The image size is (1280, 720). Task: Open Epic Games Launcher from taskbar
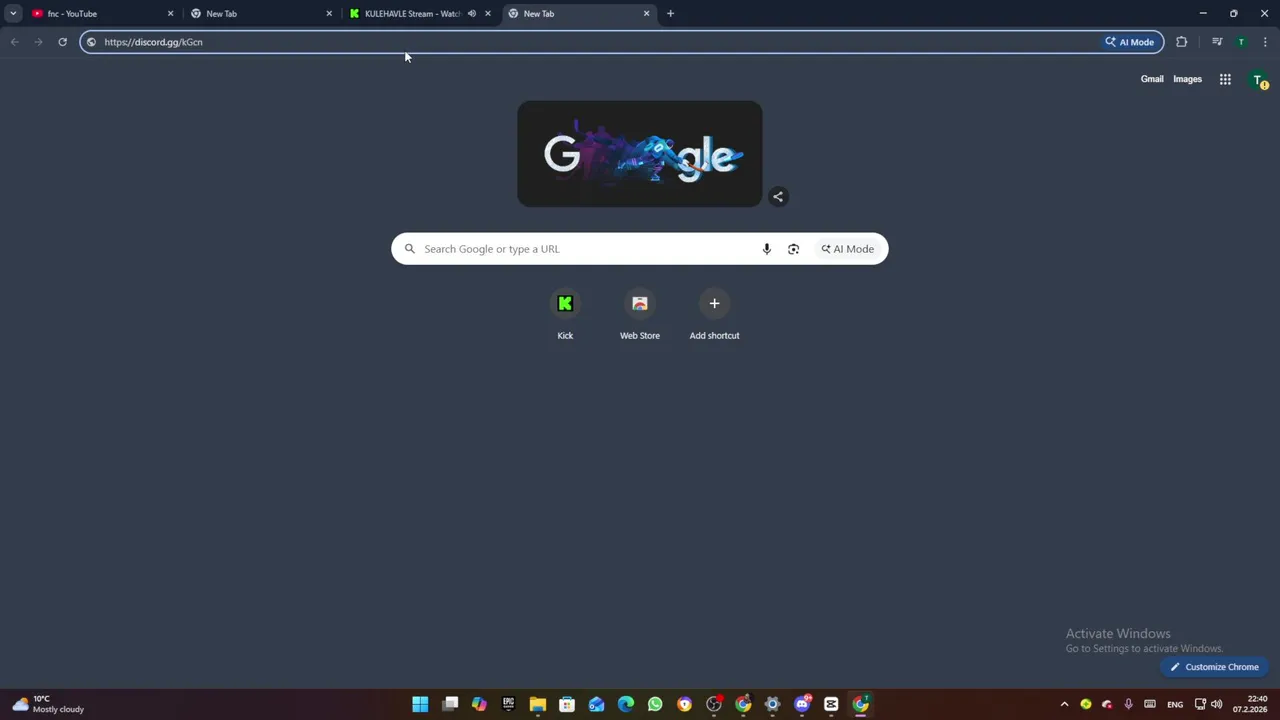(508, 704)
